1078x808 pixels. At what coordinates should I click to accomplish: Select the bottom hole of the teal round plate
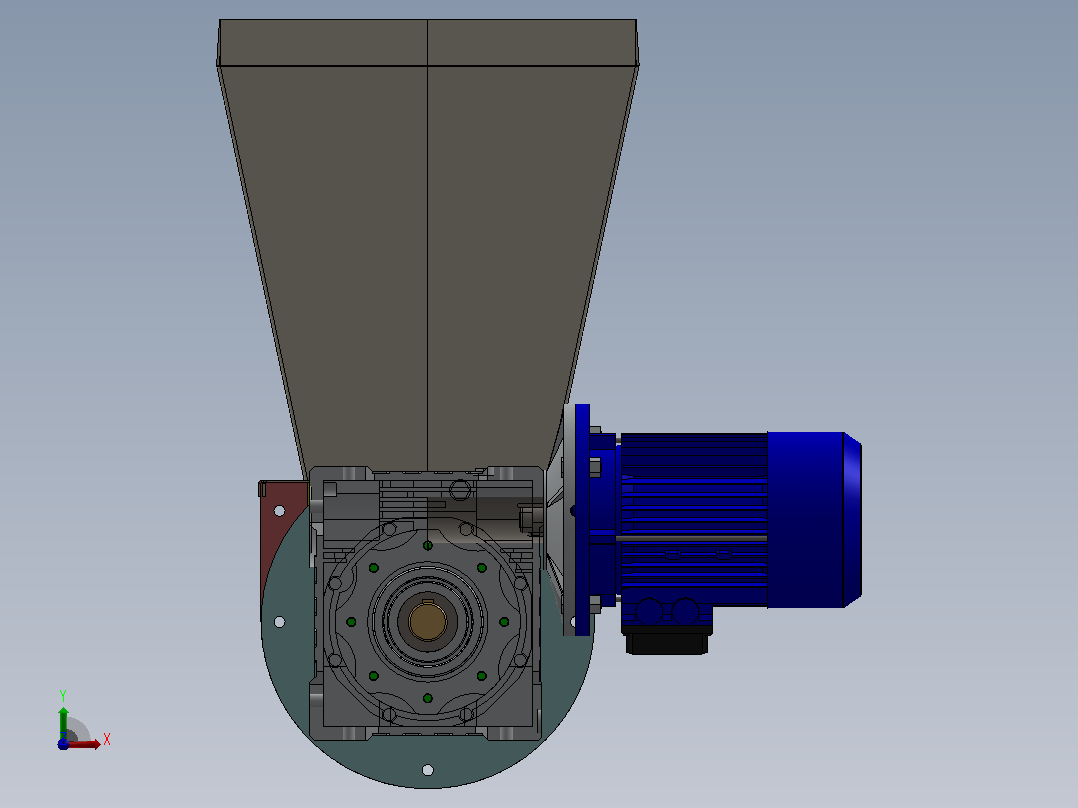click(428, 769)
